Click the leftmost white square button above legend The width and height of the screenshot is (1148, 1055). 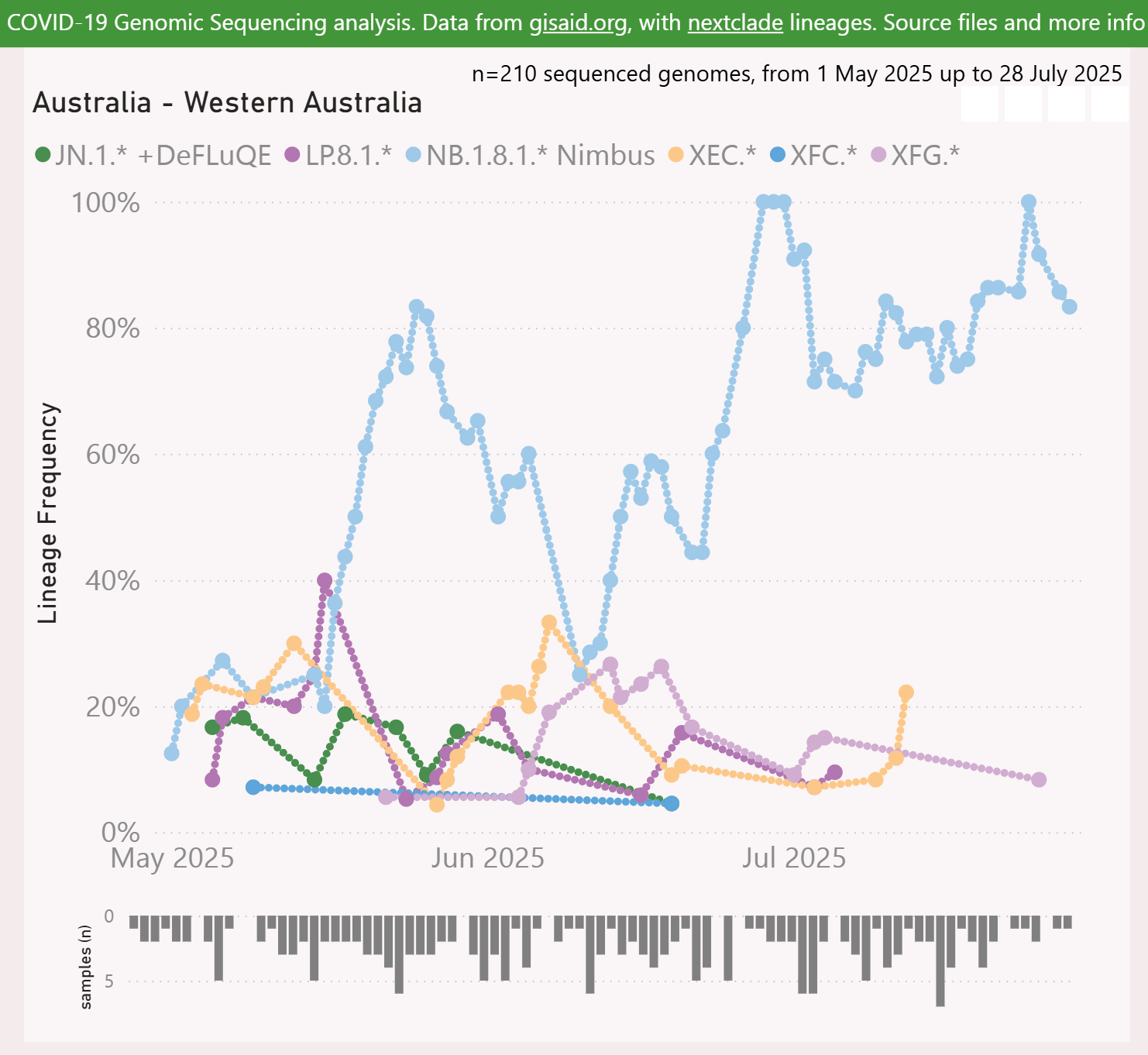980,103
